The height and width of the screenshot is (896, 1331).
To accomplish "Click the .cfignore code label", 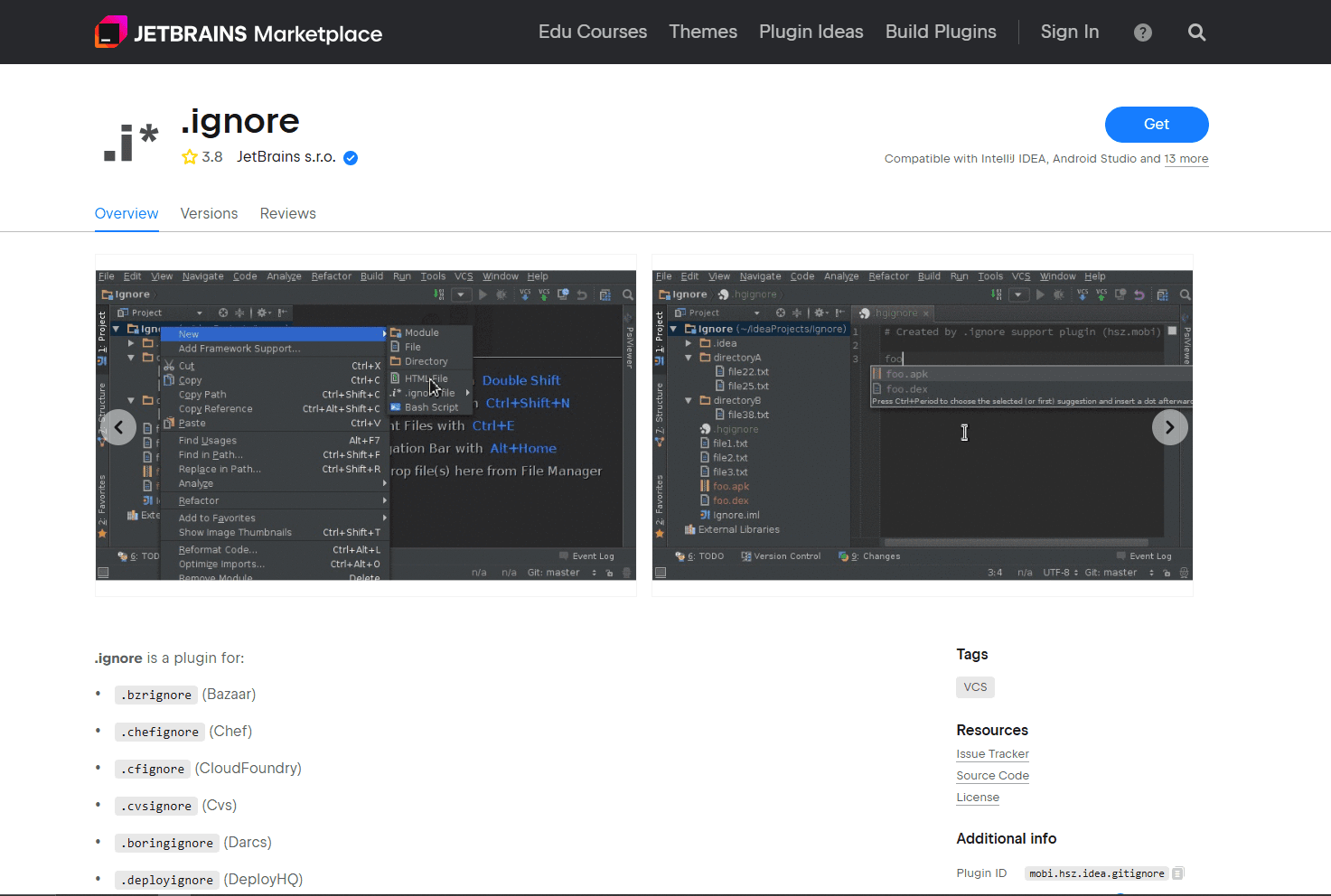I will 153,769.
